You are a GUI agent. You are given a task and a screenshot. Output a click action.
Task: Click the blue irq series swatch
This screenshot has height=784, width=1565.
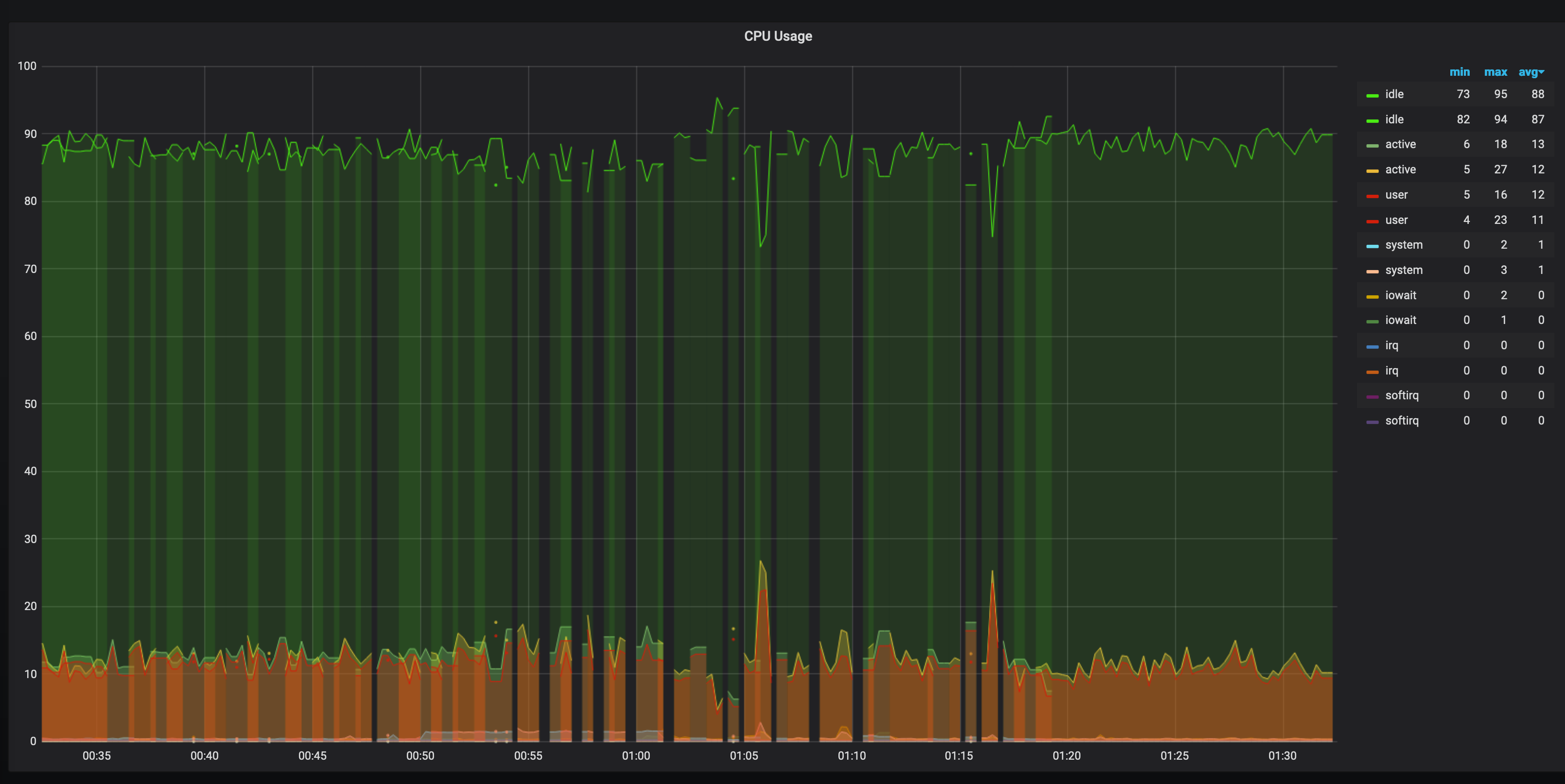(x=1372, y=347)
